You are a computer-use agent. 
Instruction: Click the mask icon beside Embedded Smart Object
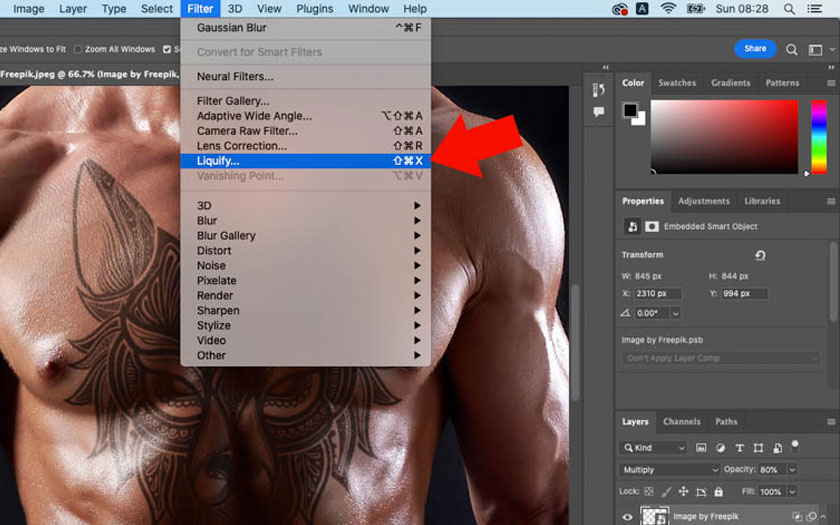(x=651, y=227)
